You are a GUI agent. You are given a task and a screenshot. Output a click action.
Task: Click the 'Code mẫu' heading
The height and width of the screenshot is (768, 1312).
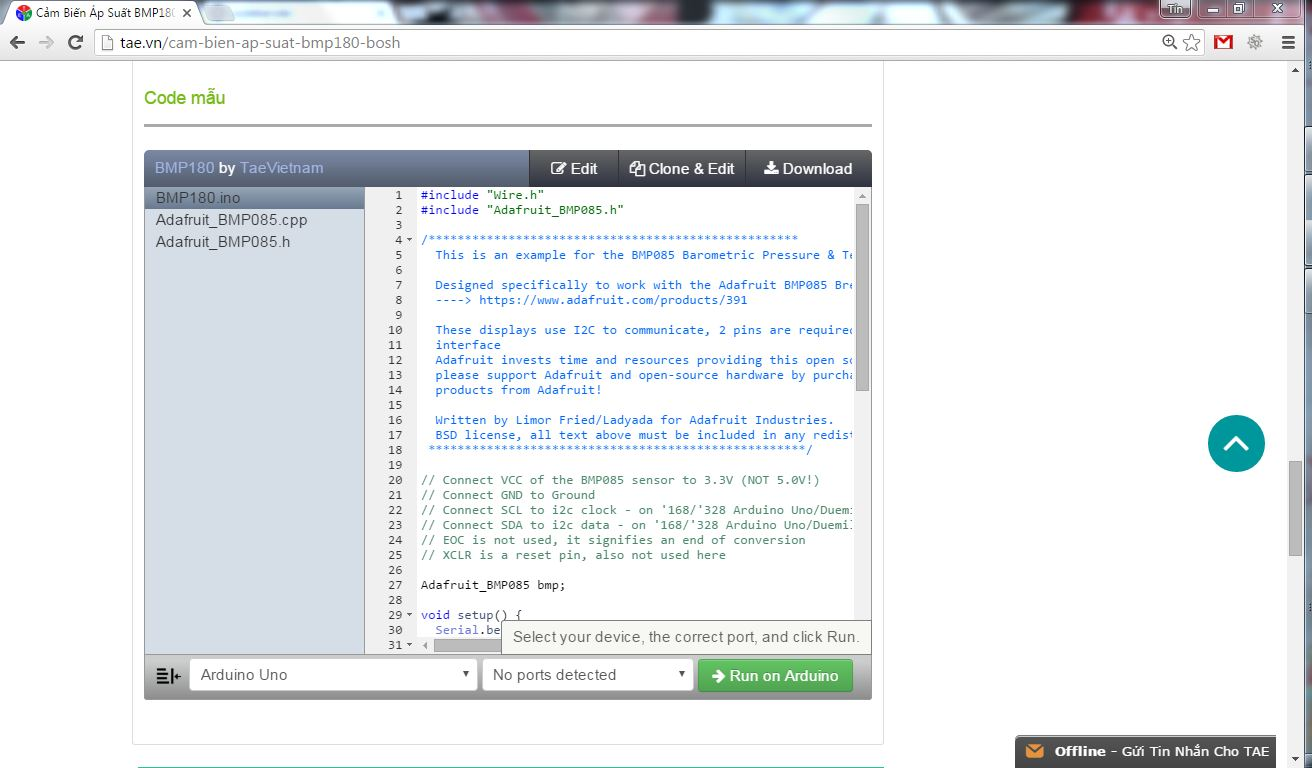(184, 98)
